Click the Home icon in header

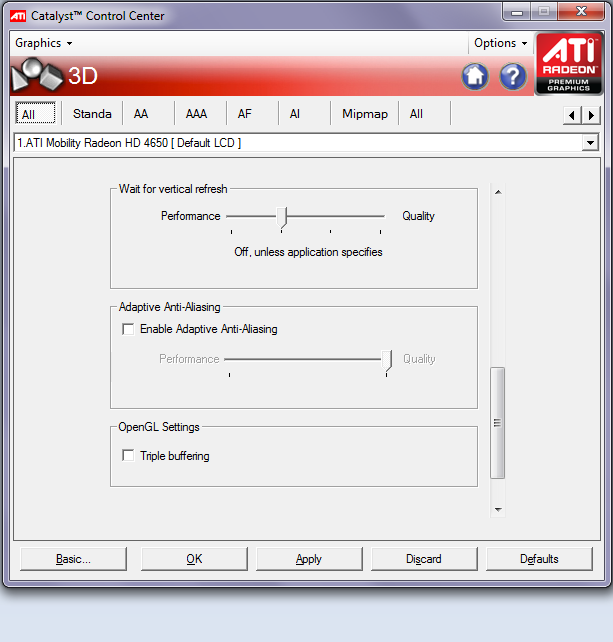point(475,76)
